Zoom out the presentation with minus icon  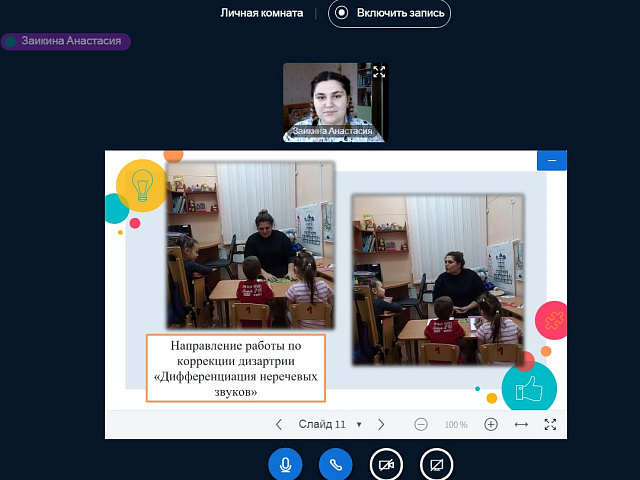tap(421, 424)
